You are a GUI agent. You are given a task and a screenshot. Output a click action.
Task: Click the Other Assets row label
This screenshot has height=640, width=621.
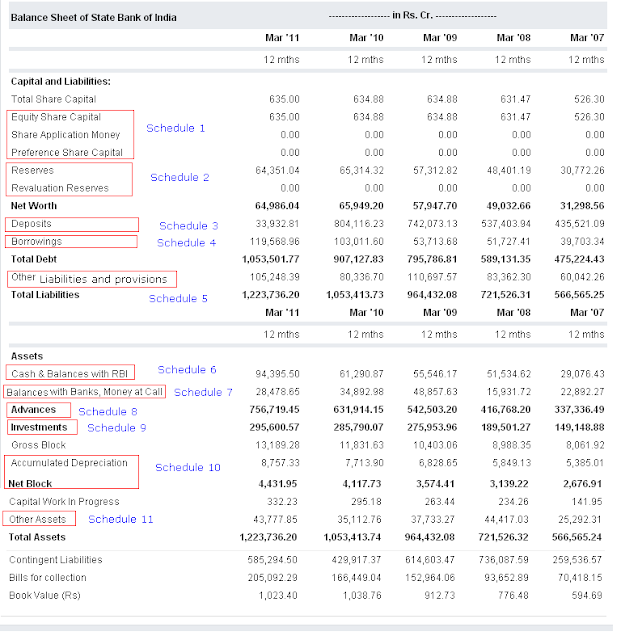38,519
